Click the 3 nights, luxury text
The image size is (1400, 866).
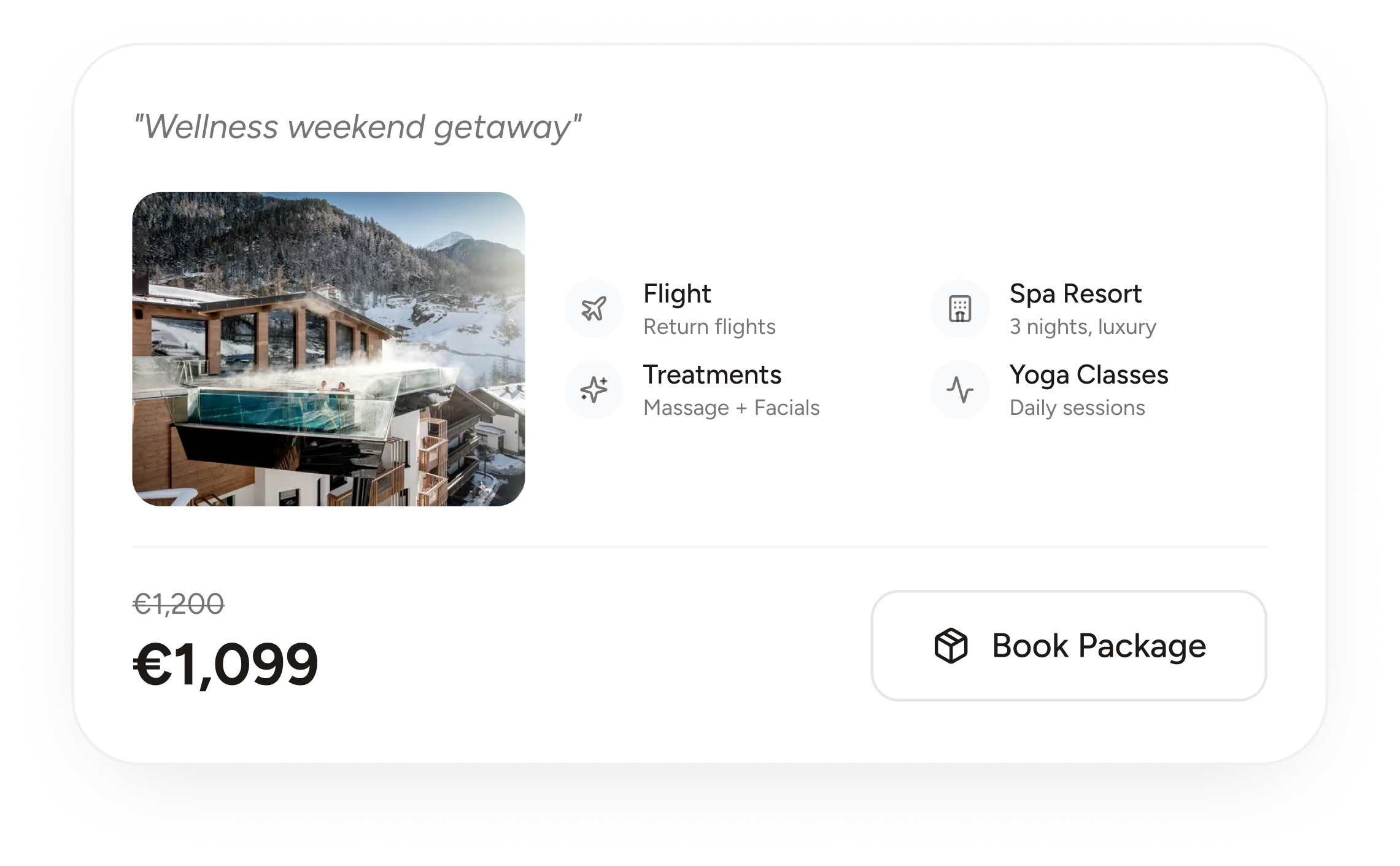[x=1083, y=327]
